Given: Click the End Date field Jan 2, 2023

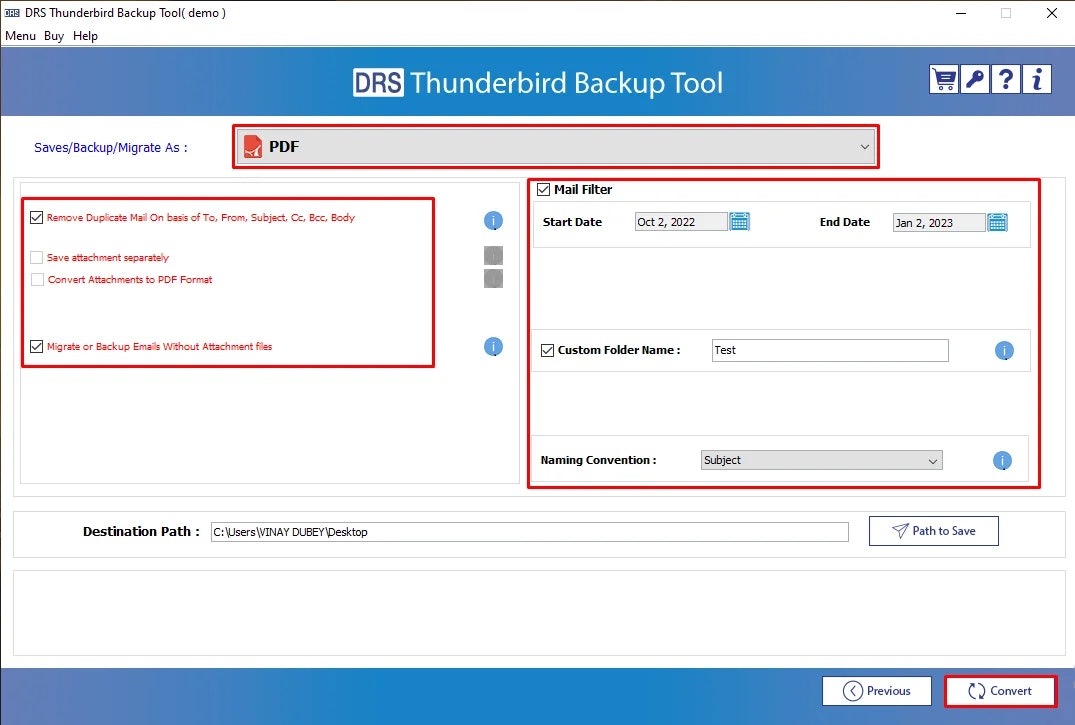Looking at the screenshot, I should click(x=939, y=223).
